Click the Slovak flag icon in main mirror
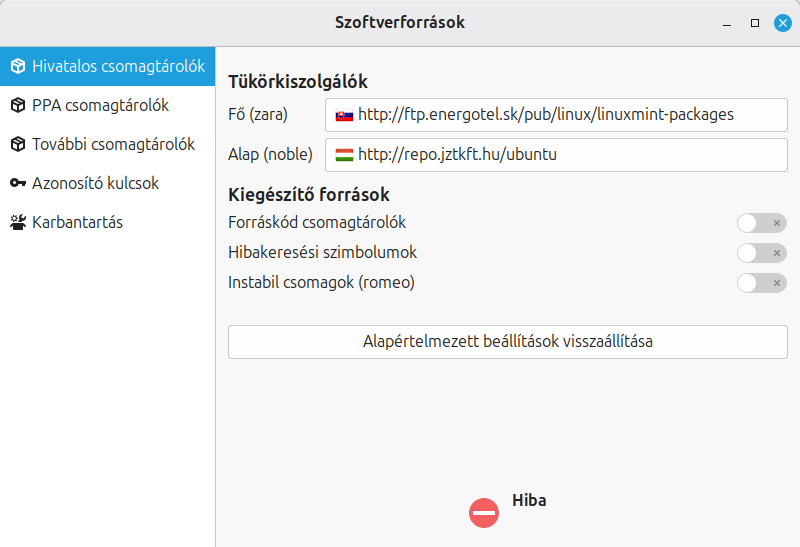Image resolution: width=800 pixels, height=547 pixels. (344, 115)
